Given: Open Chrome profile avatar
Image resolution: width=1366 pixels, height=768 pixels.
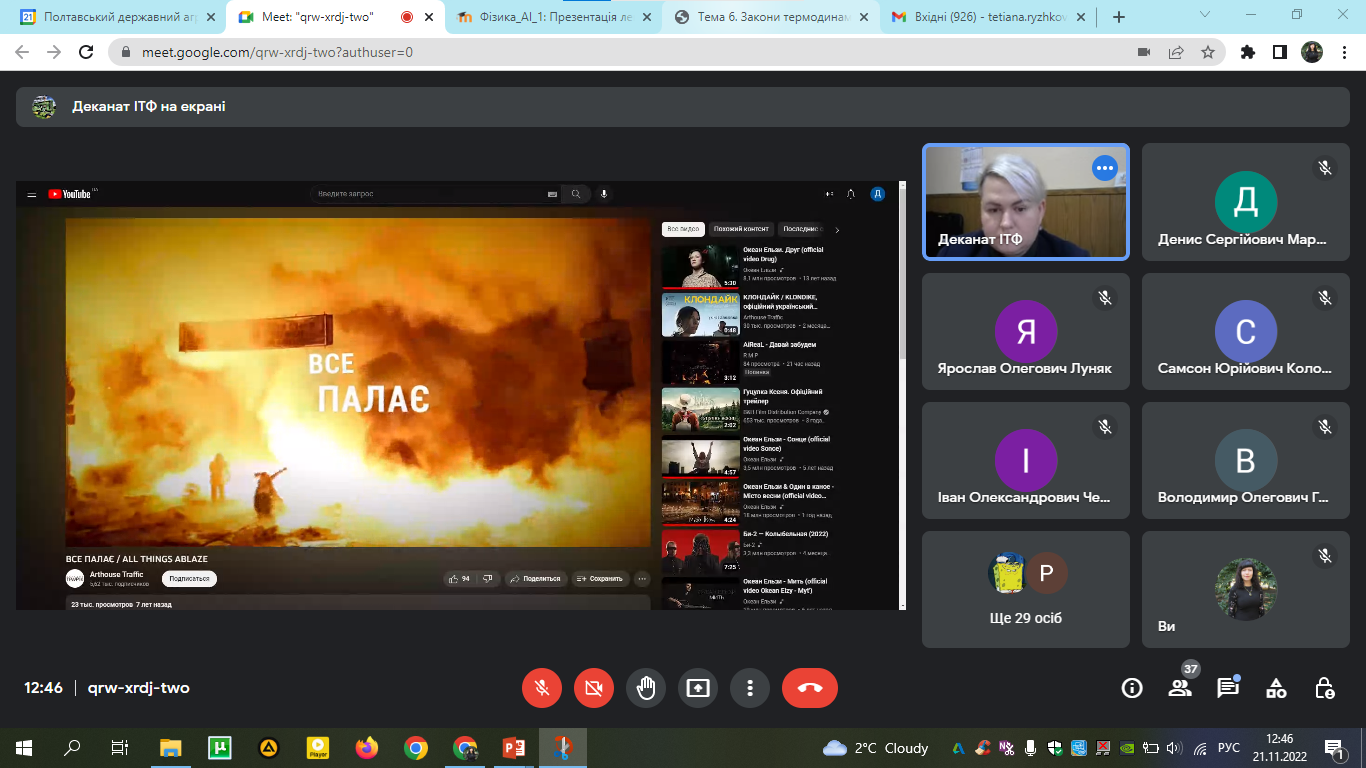Looking at the screenshot, I should [x=1312, y=52].
